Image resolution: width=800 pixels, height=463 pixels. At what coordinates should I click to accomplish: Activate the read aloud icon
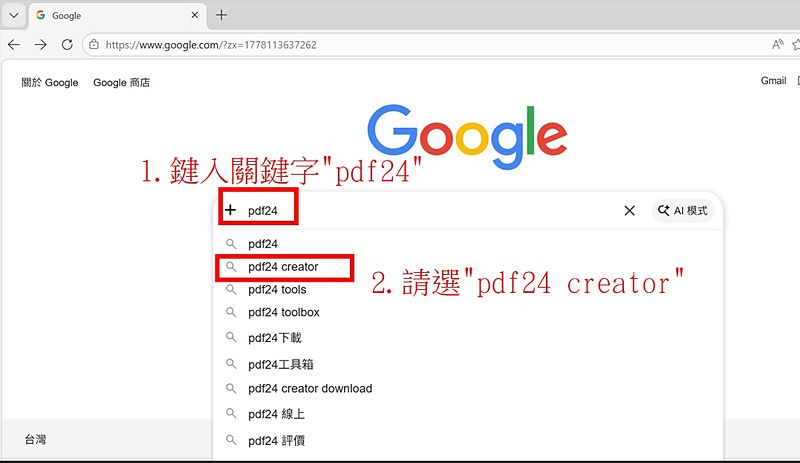tap(777, 45)
